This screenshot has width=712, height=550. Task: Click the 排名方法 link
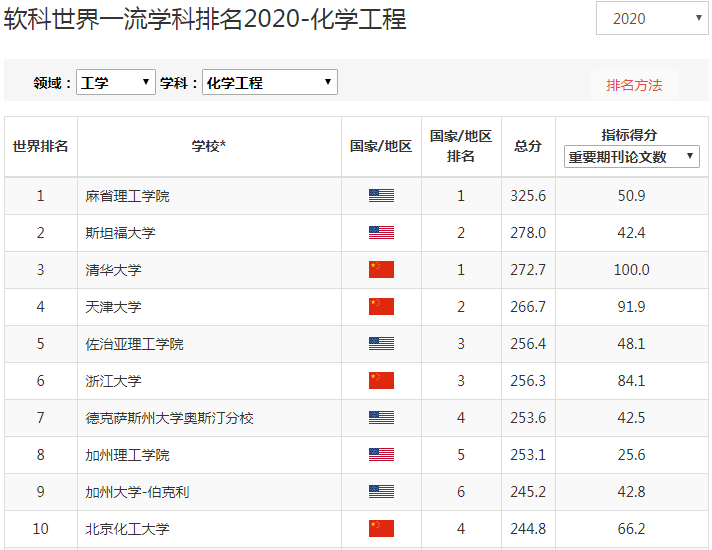tap(634, 85)
